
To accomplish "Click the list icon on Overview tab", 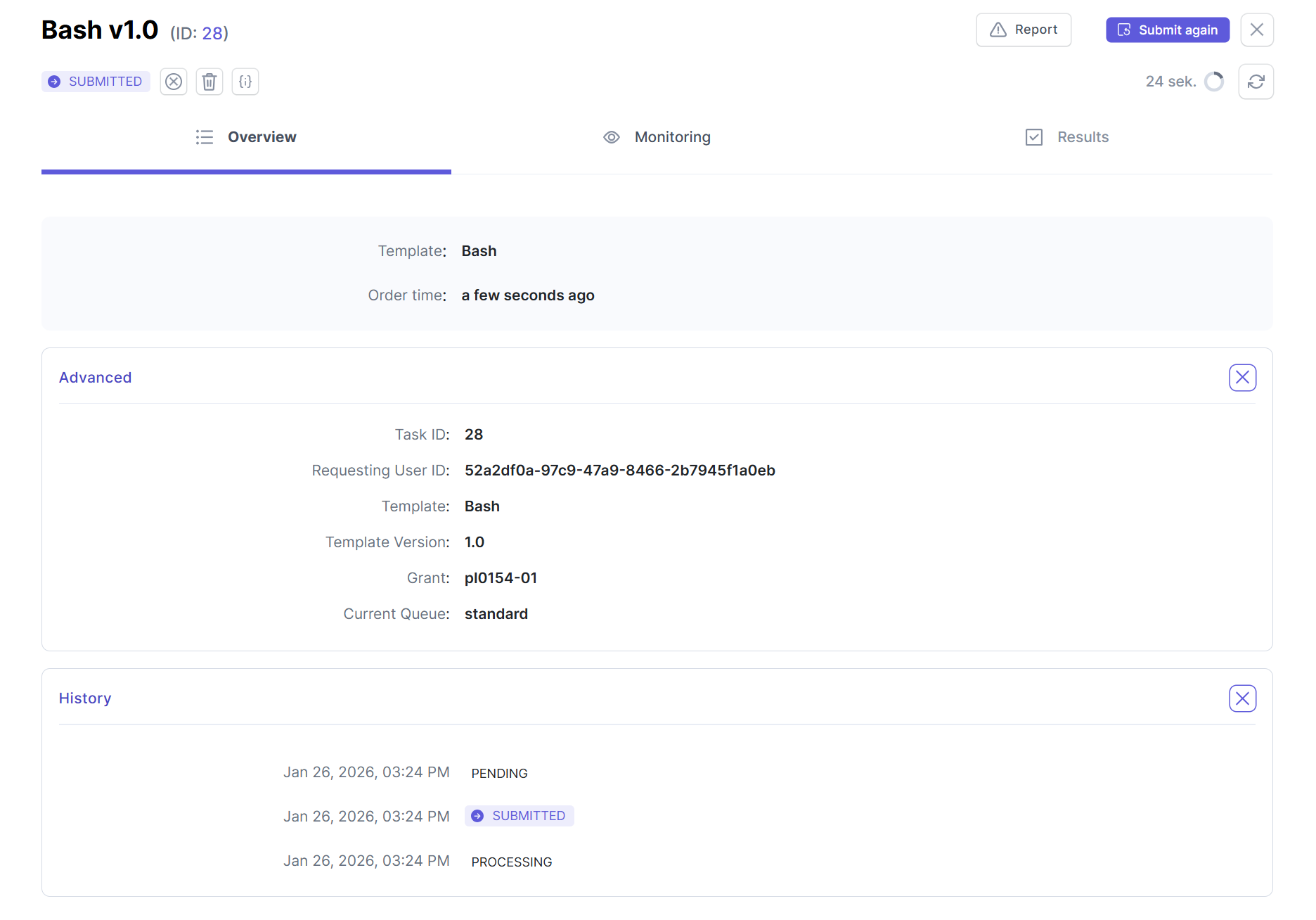I will click(x=205, y=137).
